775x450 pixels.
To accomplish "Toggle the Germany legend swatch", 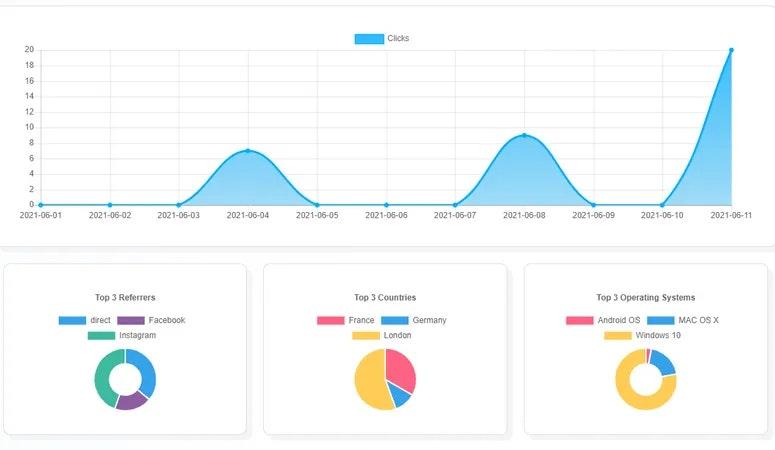I will pyautogui.click(x=395, y=320).
